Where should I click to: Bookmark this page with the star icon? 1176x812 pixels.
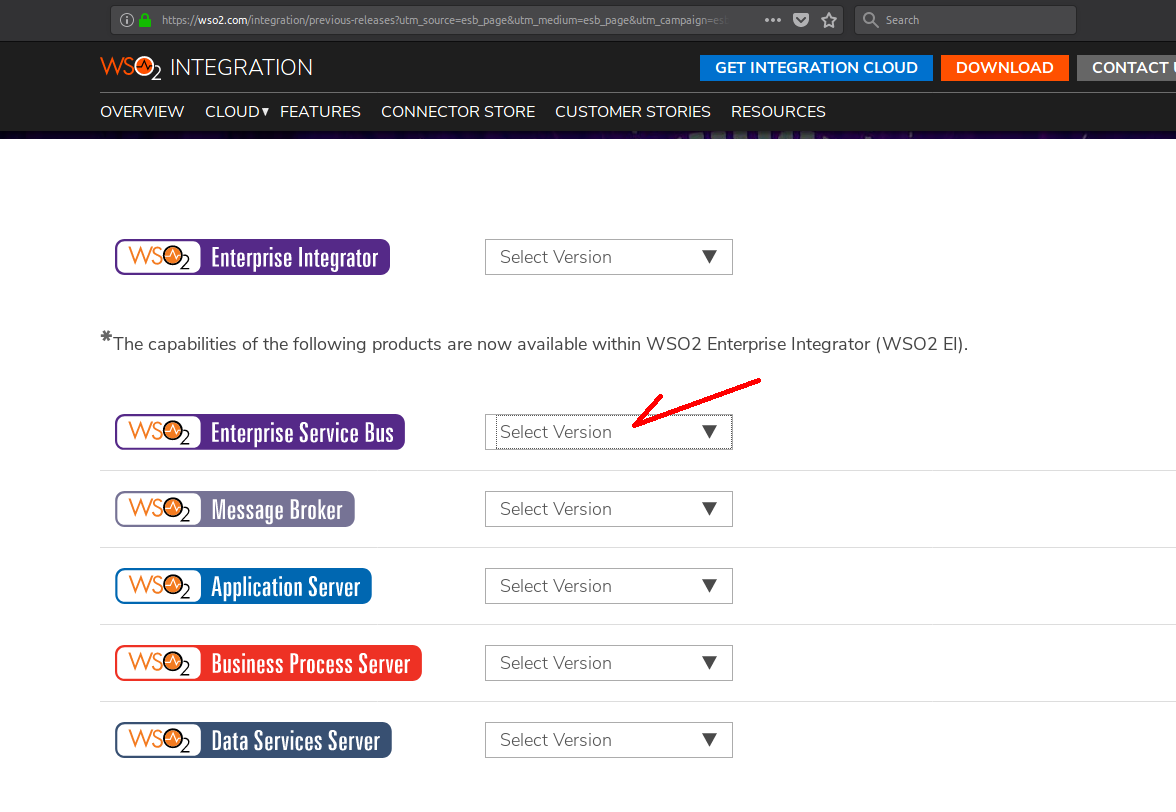[x=828, y=20]
